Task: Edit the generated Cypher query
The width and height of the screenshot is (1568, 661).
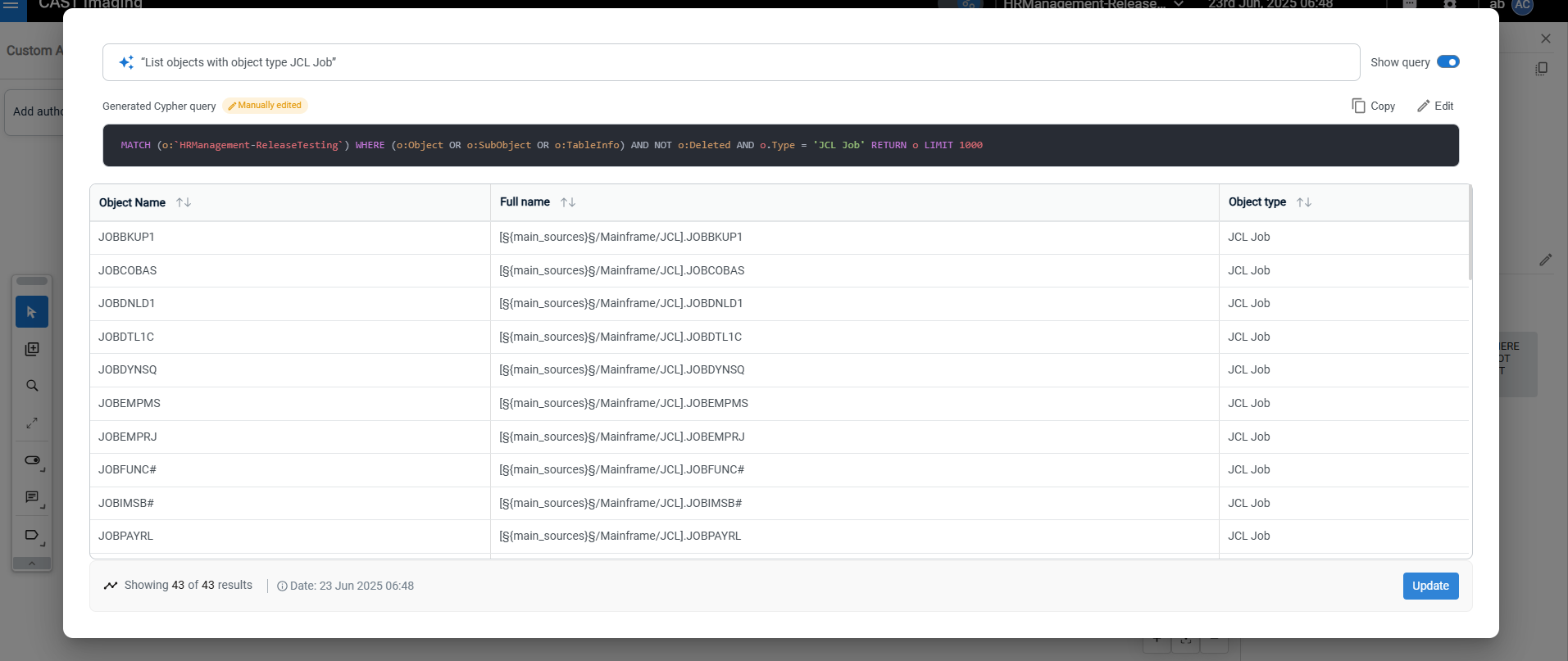Action: point(1435,106)
